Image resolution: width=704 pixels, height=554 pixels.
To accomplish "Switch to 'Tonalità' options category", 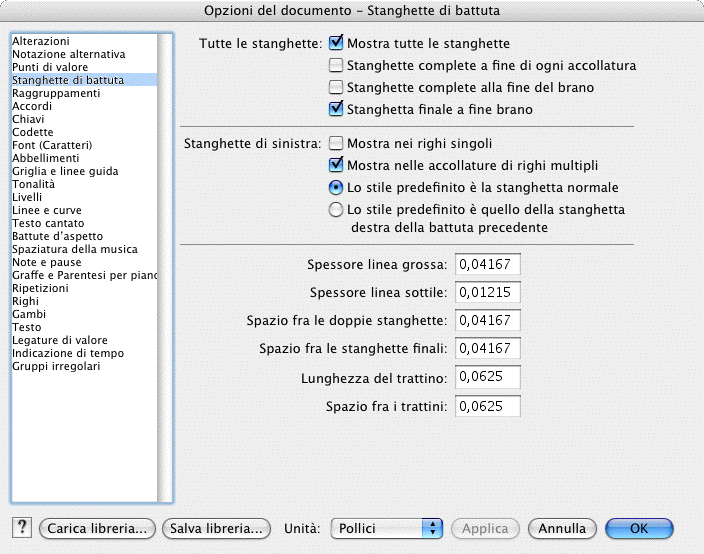I will tap(33, 184).
